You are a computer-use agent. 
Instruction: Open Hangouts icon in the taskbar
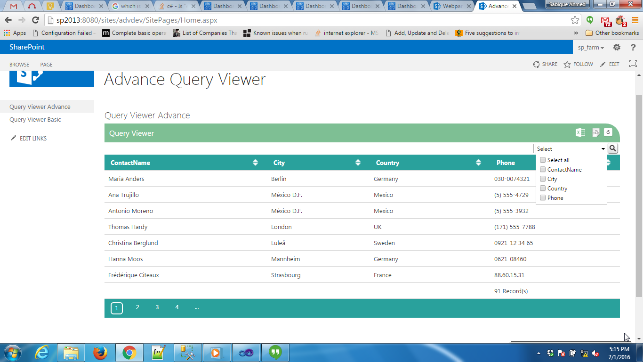tap(276, 353)
